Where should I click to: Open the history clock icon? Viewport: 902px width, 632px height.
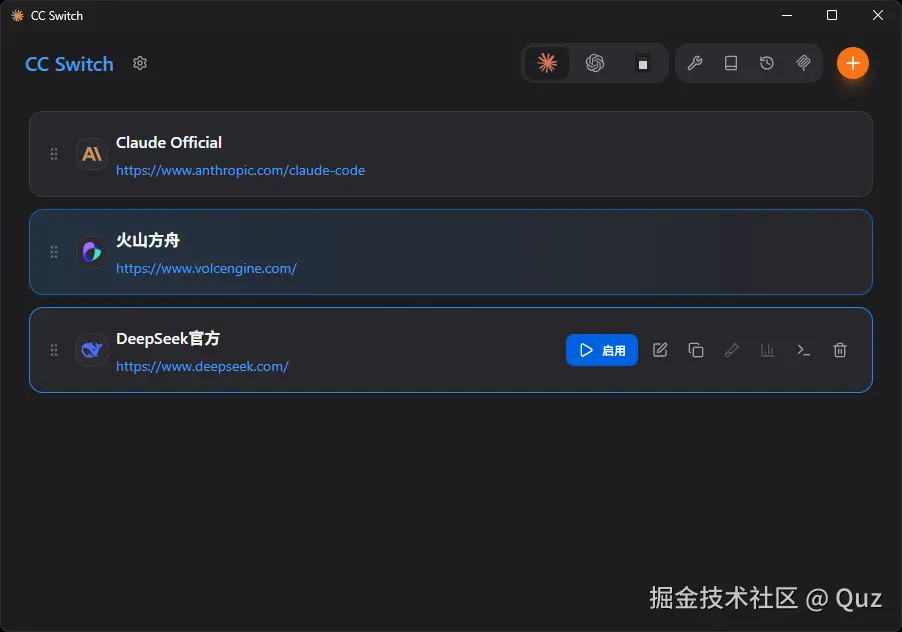[766, 63]
